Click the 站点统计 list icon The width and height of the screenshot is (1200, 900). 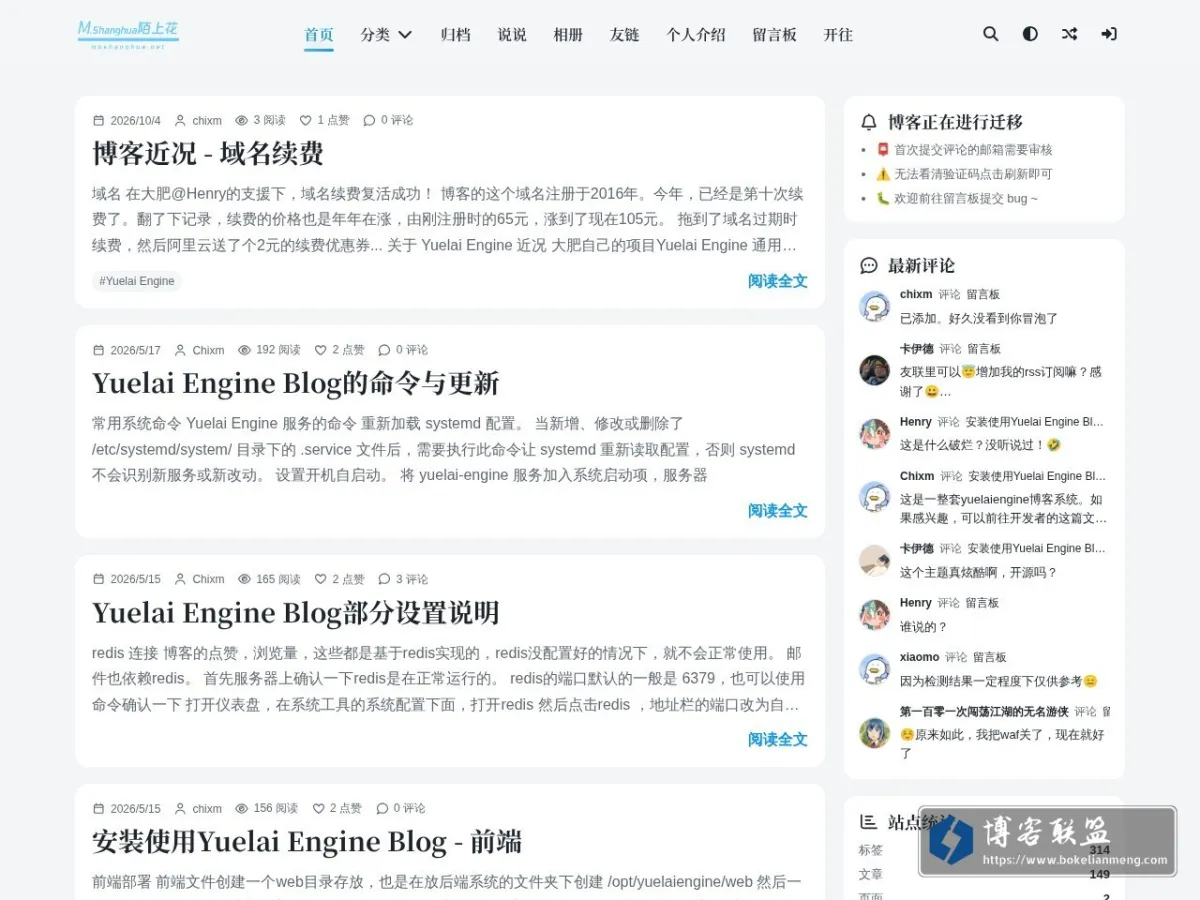coord(869,822)
